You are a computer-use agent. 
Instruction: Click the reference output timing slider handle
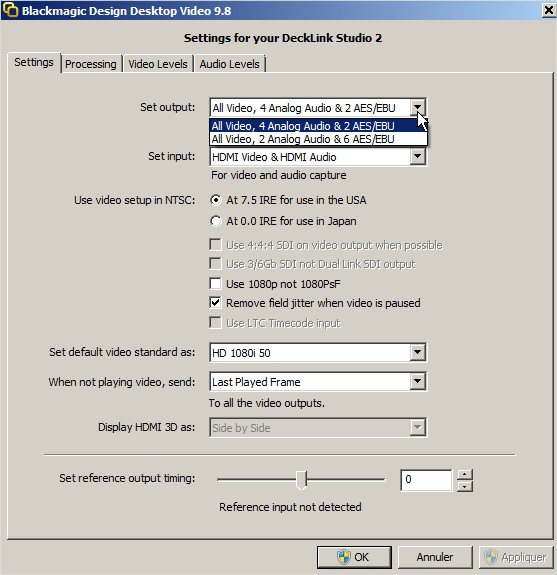pos(301,480)
